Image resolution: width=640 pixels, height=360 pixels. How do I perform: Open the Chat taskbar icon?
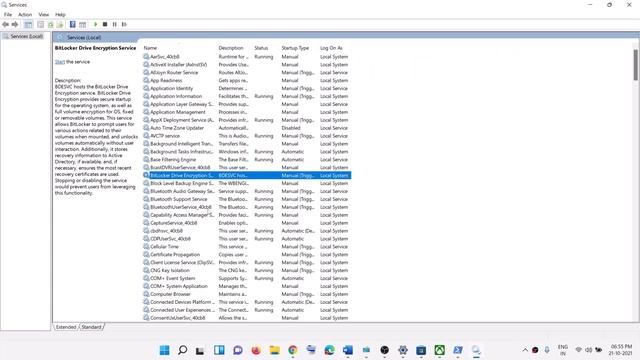[238, 350]
